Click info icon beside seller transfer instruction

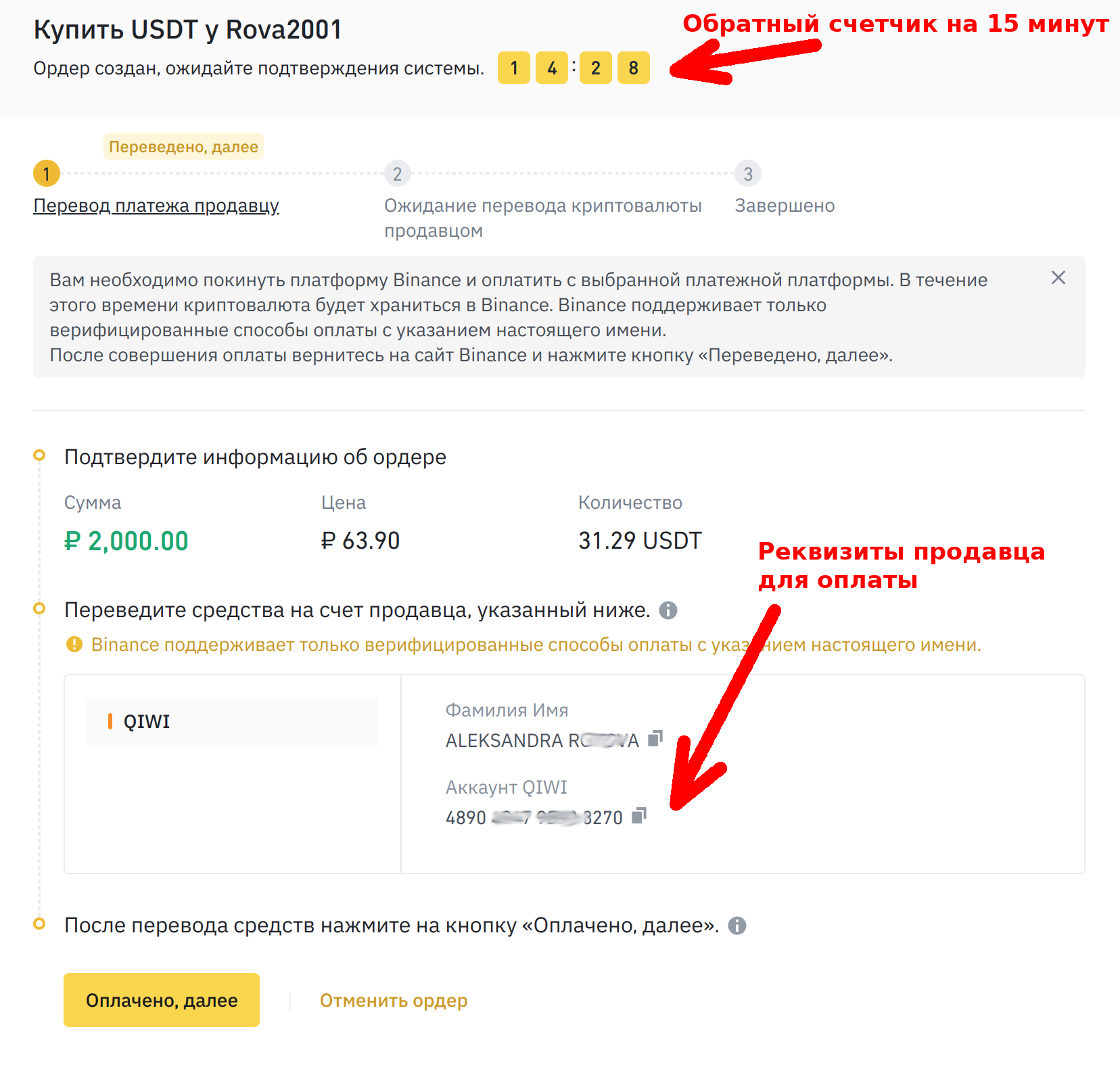(668, 610)
